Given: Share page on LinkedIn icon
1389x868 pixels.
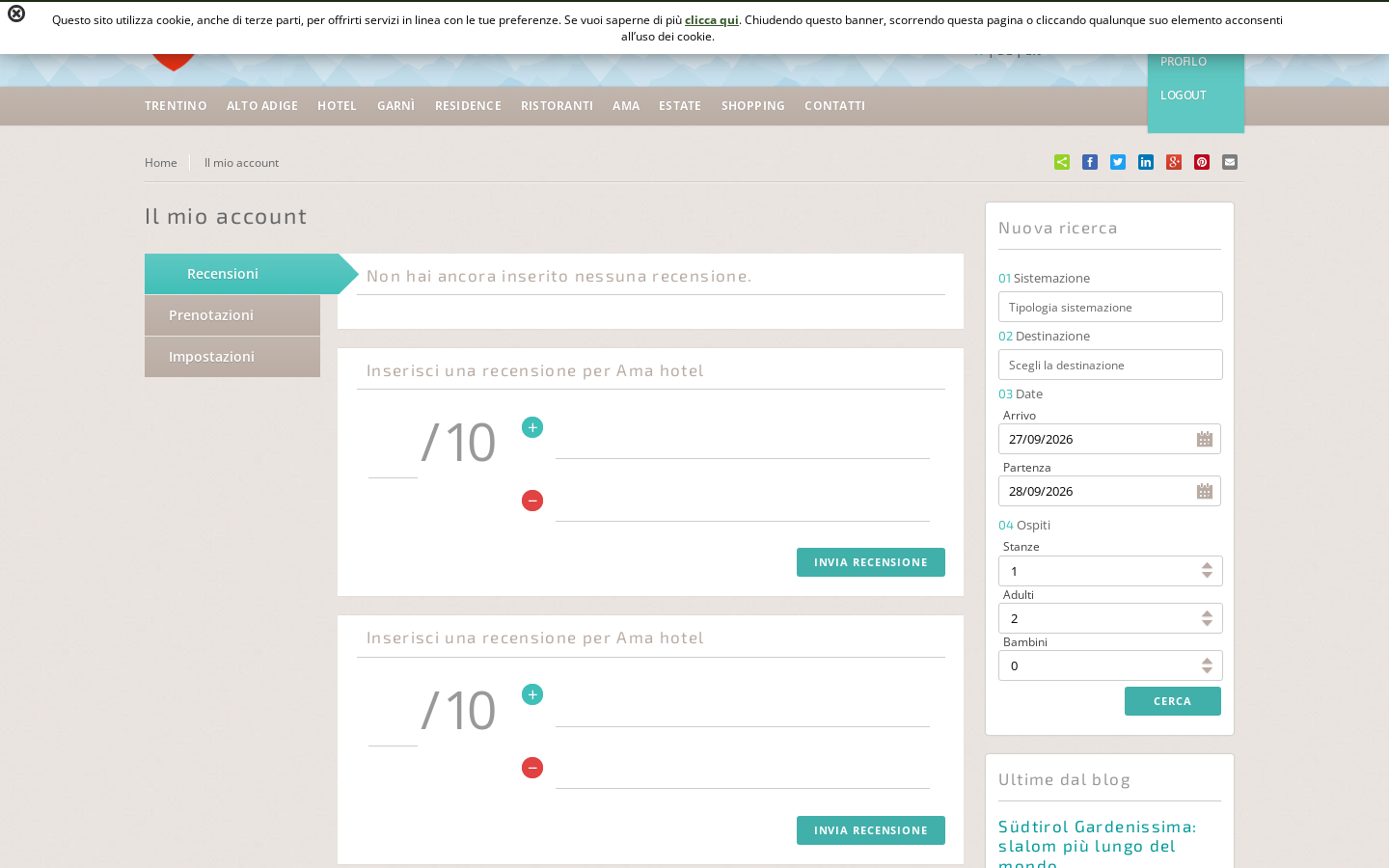Looking at the screenshot, I should point(1146,162).
